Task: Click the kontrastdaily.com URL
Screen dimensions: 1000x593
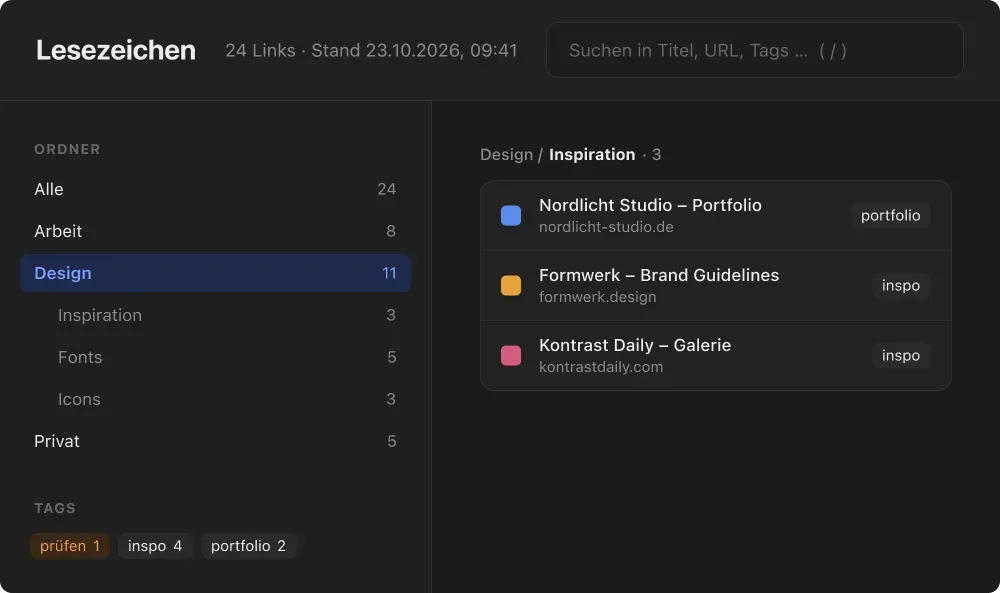Action: (601, 367)
